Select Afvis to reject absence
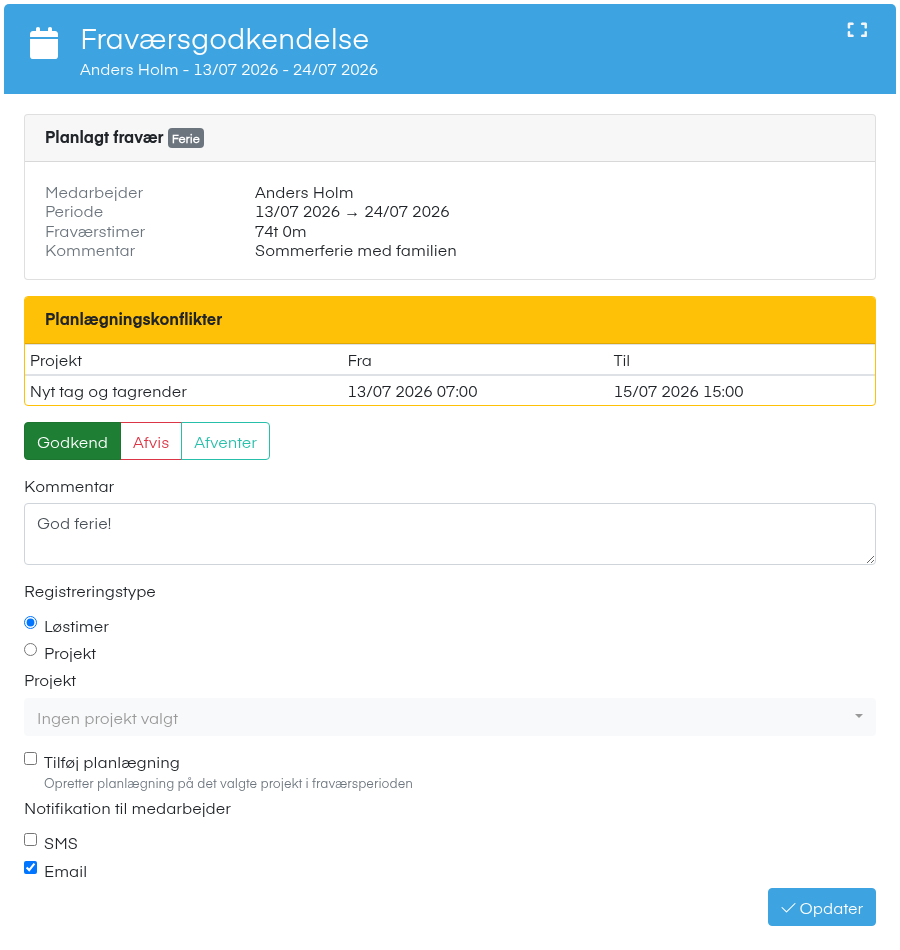900x950 pixels. (151, 442)
